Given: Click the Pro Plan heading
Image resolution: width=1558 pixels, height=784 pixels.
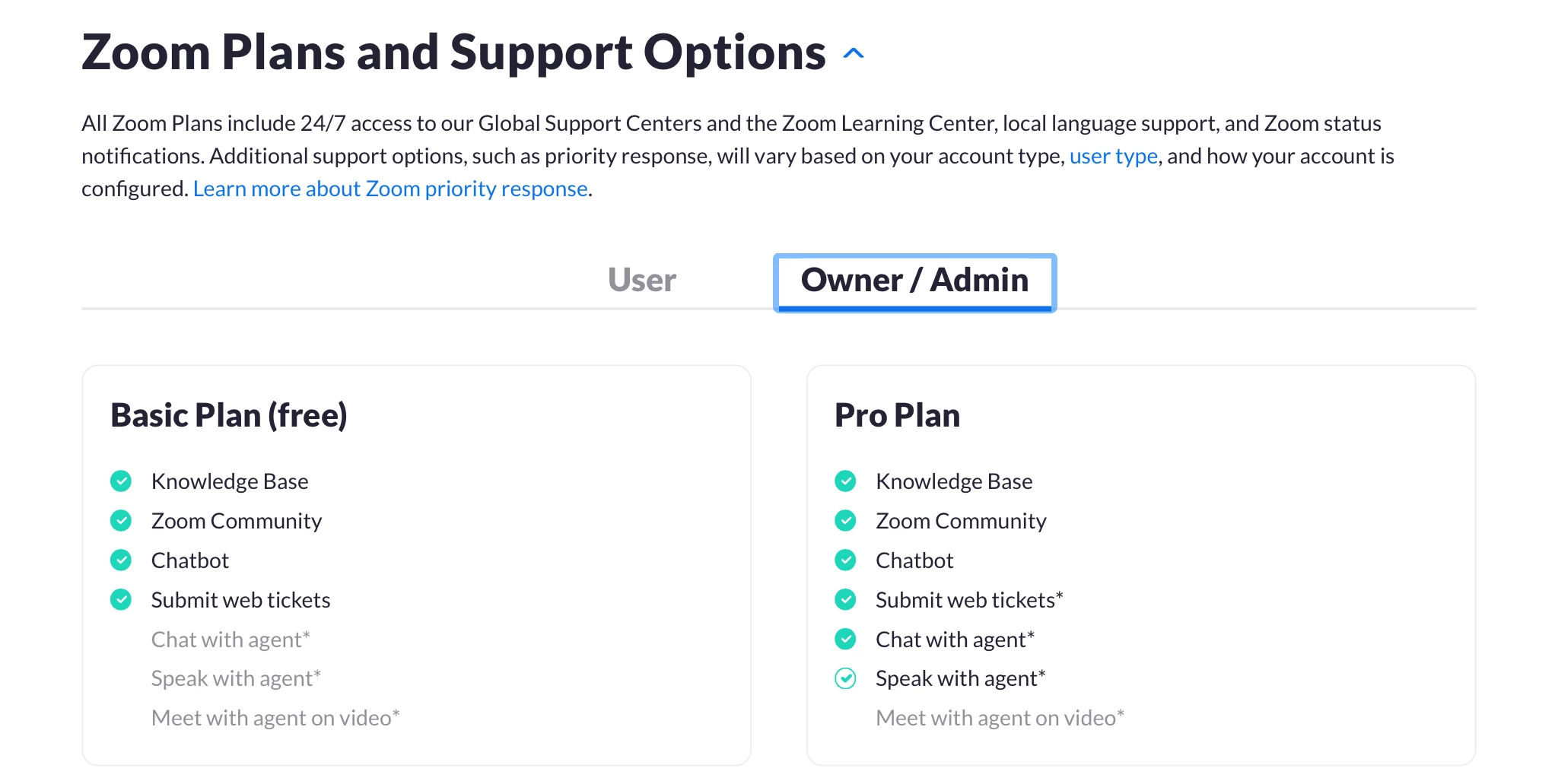Looking at the screenshot, I should [897, 415].
